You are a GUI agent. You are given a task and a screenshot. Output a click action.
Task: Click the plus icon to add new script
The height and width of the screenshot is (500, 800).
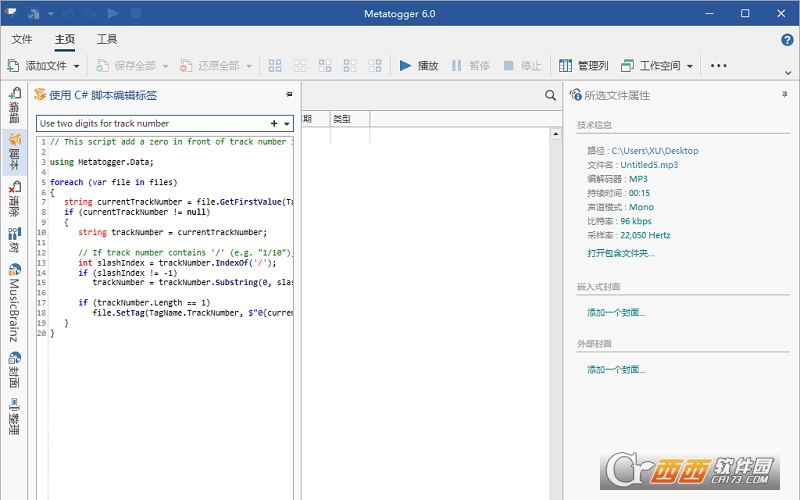click(274, 123)
